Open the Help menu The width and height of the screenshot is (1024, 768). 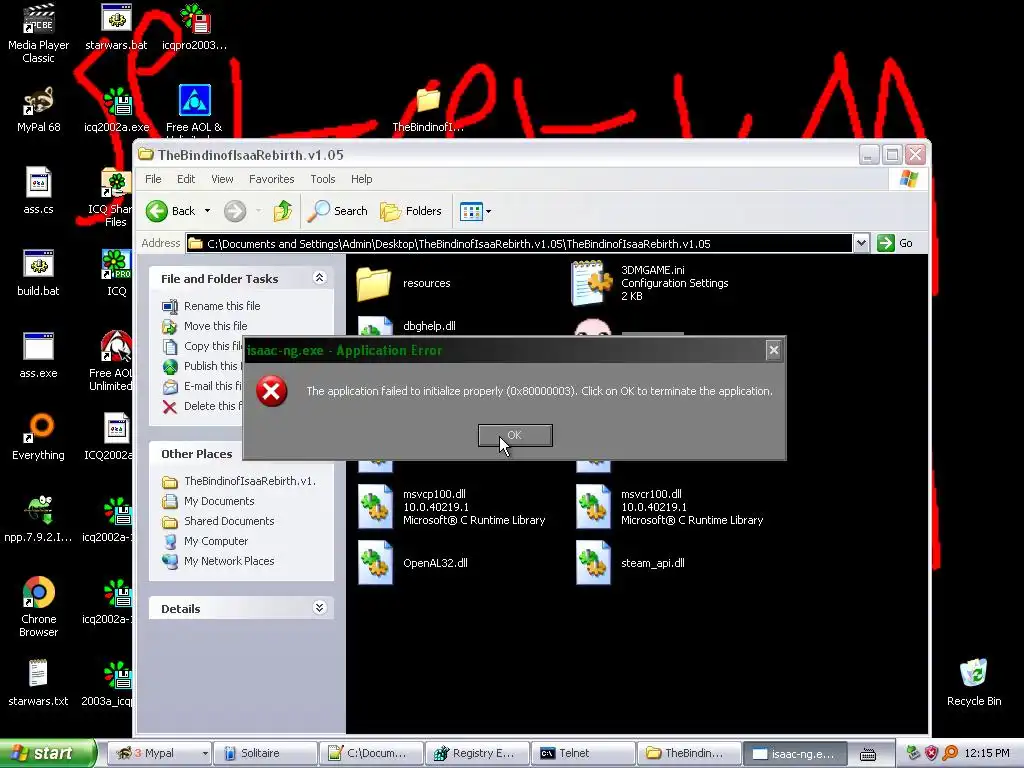pyautogui.click(x=361, y=179)
